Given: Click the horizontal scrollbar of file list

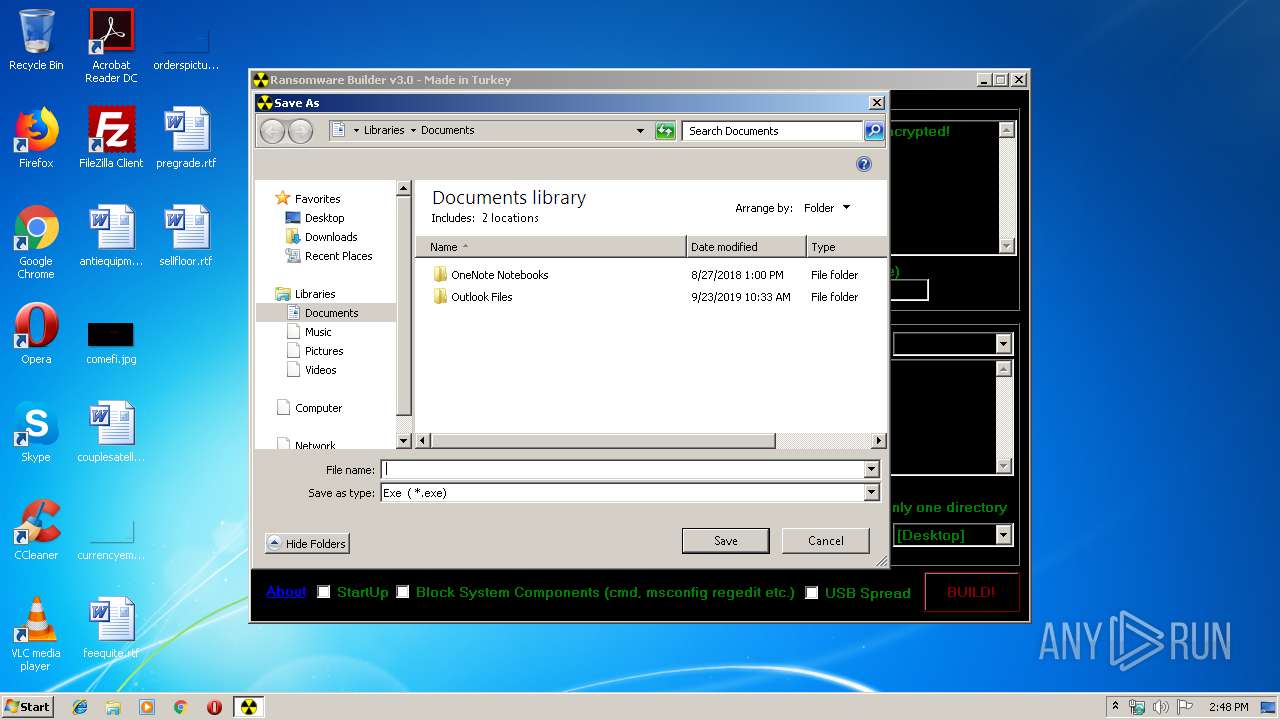Looking at the screenshot, I should [x=604, y=441].
